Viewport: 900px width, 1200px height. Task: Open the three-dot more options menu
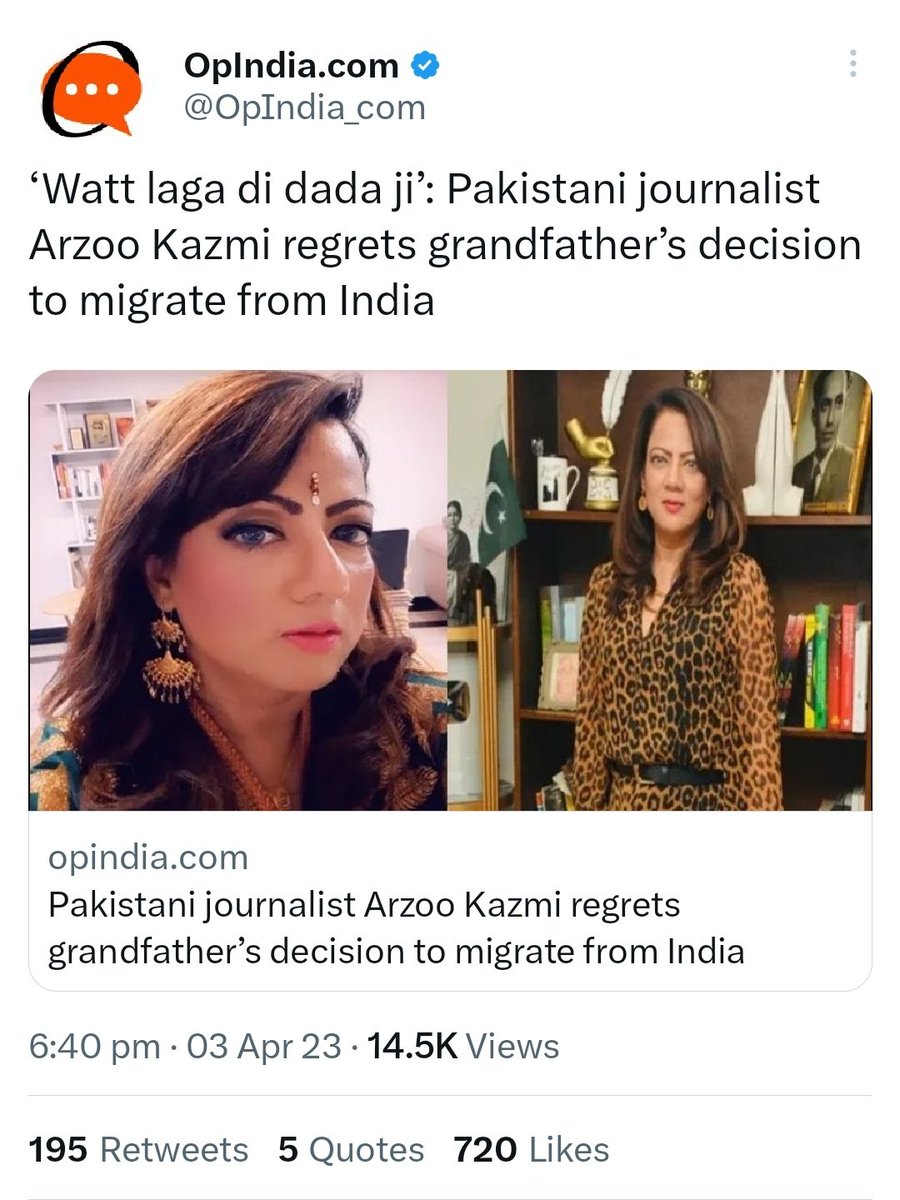point(850,67)
